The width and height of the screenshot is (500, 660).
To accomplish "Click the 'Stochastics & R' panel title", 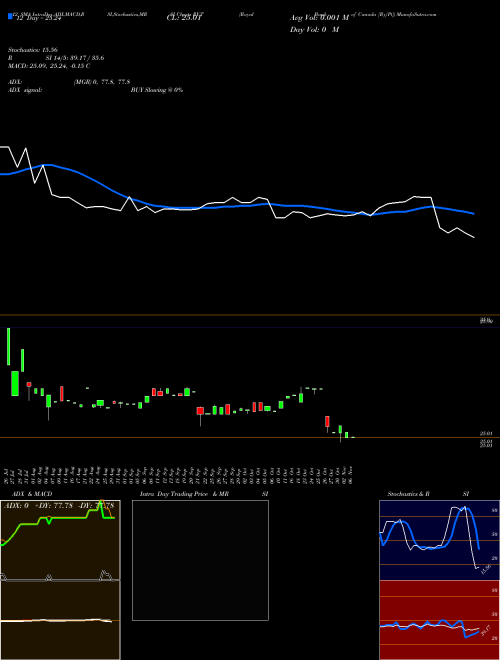I will pyautogui.click(x=408, y=494).
